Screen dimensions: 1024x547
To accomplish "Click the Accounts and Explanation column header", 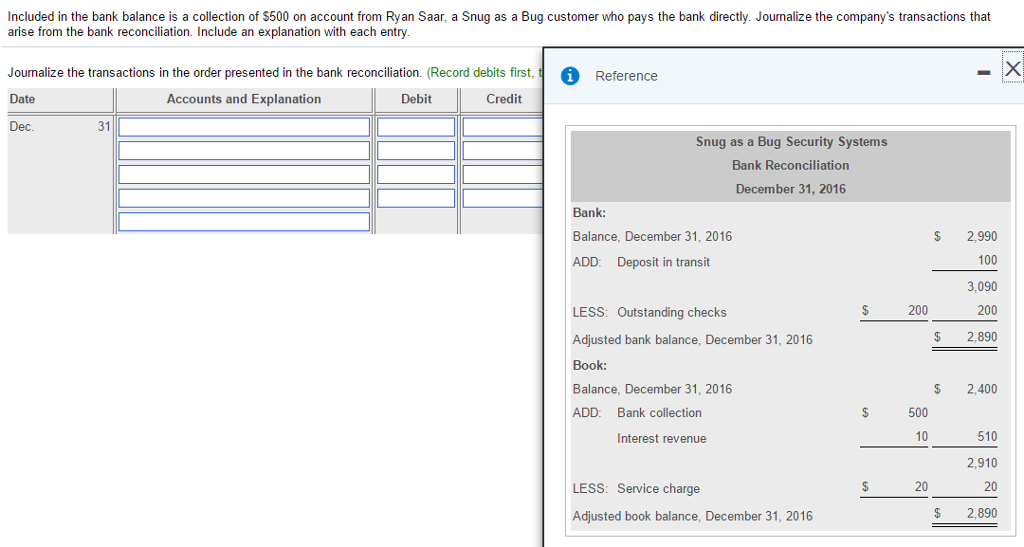I will (x=244, y=99).
